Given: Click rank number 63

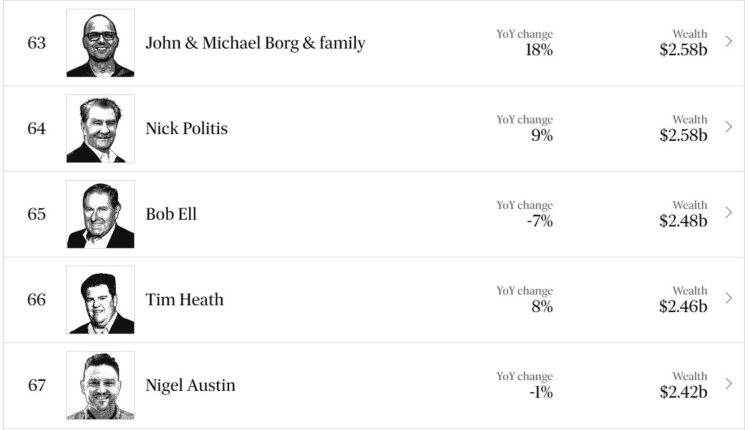Looking at the screenshot, I should [37, 43].
